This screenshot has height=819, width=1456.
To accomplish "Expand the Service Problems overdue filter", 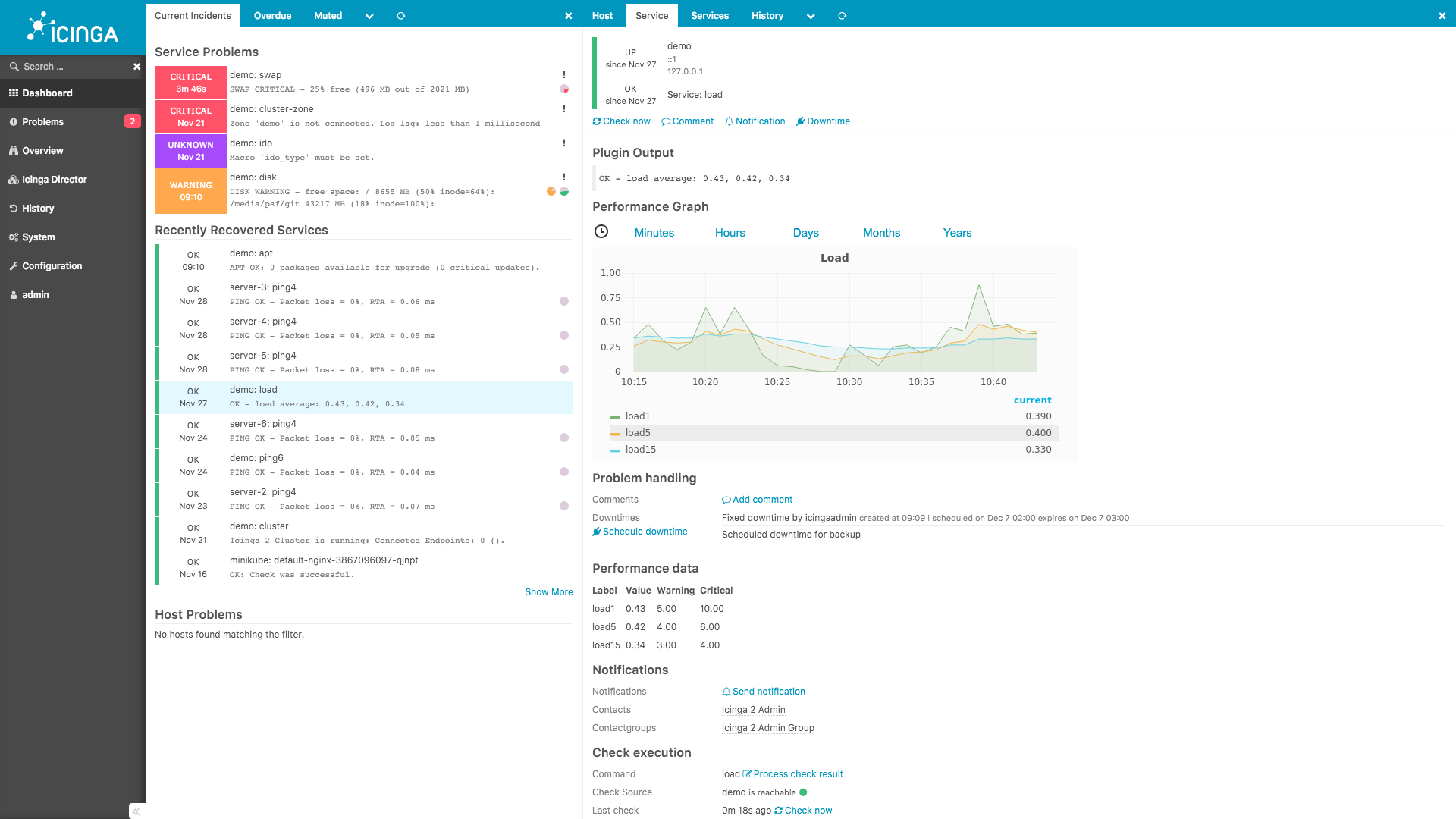I will [x=369, y=15].
